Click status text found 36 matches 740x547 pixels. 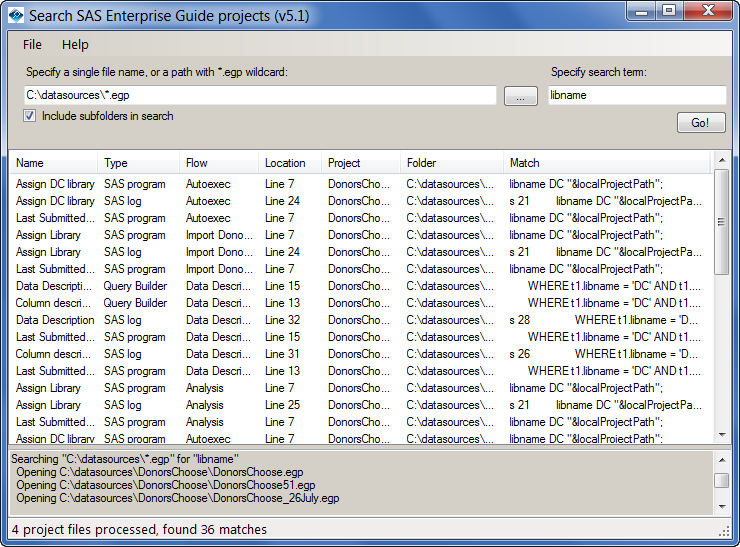point(215,530)
